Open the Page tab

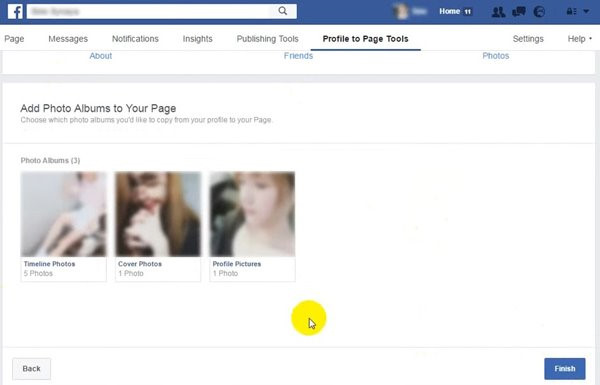[14, 39]
